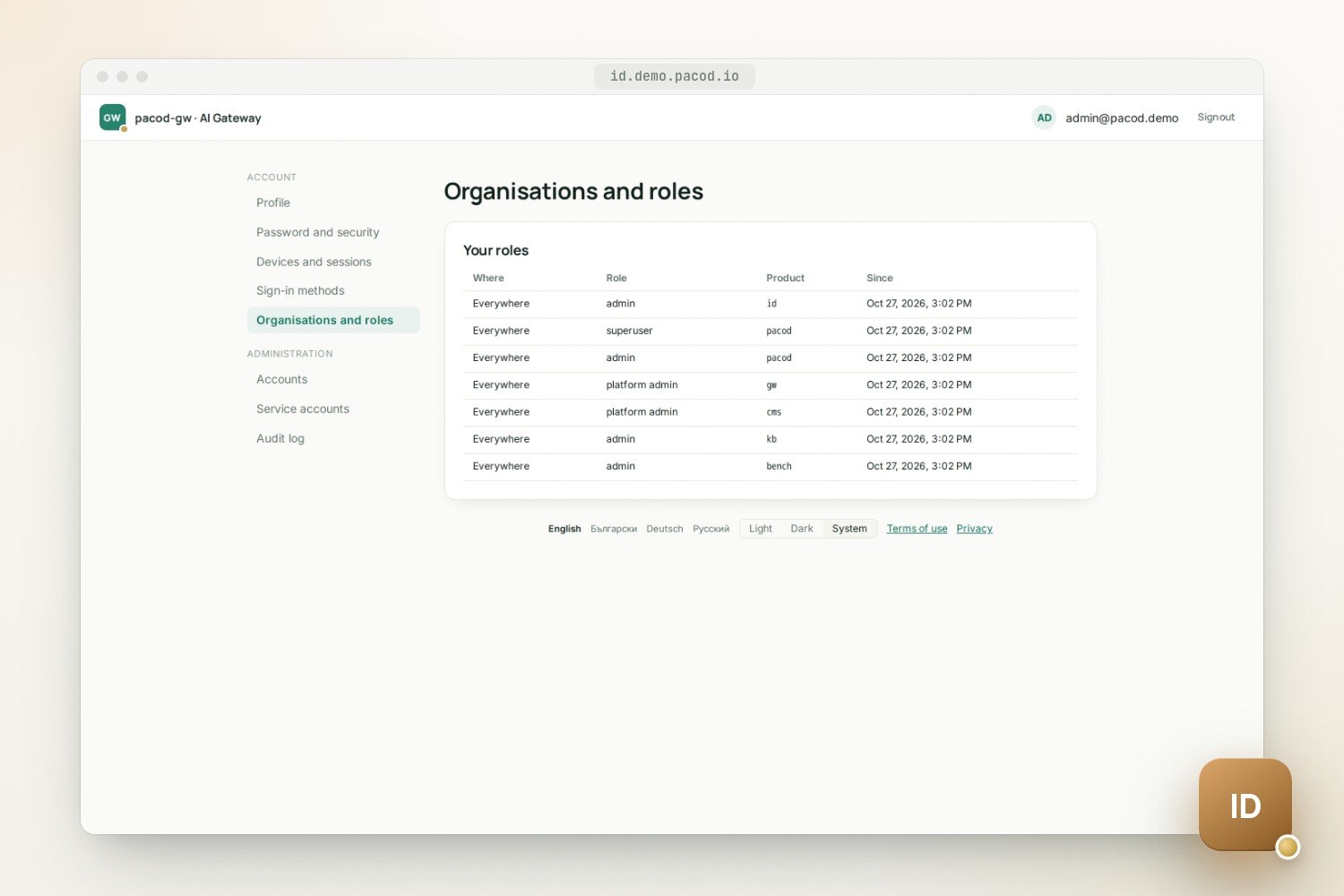Select the Dark theme option
The image size is (1344, 896).
click(x=802, y=529)
